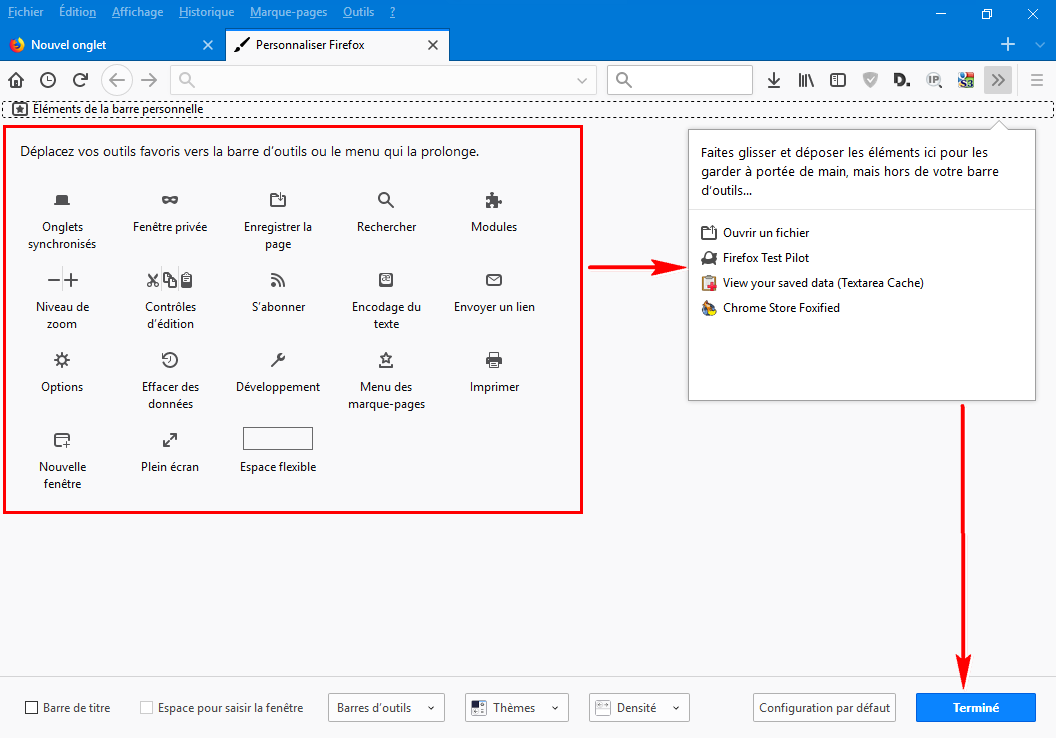Select Chrome Store Foxified overflow item
The height and width of the screenshot is (738, 1056).
[x=770, y=308]
